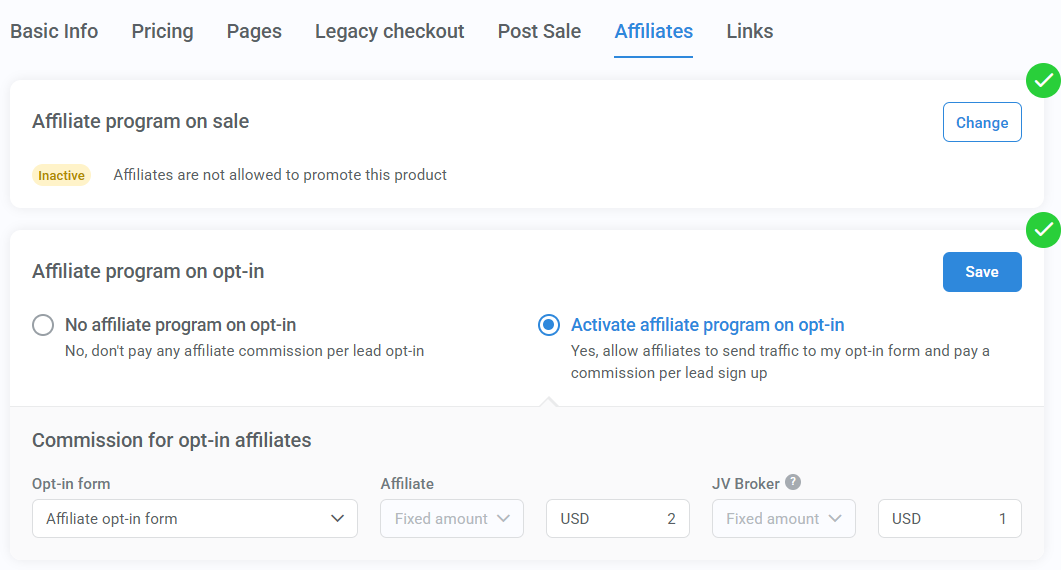The width and height of the screenshot is (1061, 570).
Task: Open the Legacy checkout tab
Action: (x=389, y=31)
